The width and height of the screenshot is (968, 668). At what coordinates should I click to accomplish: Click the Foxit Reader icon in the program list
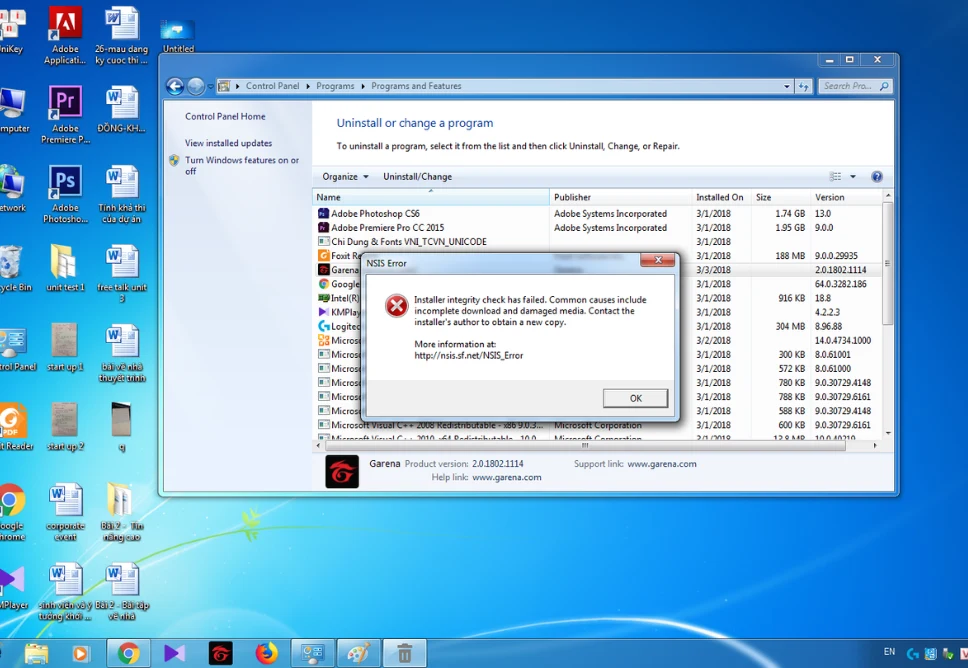pos(323,256)
